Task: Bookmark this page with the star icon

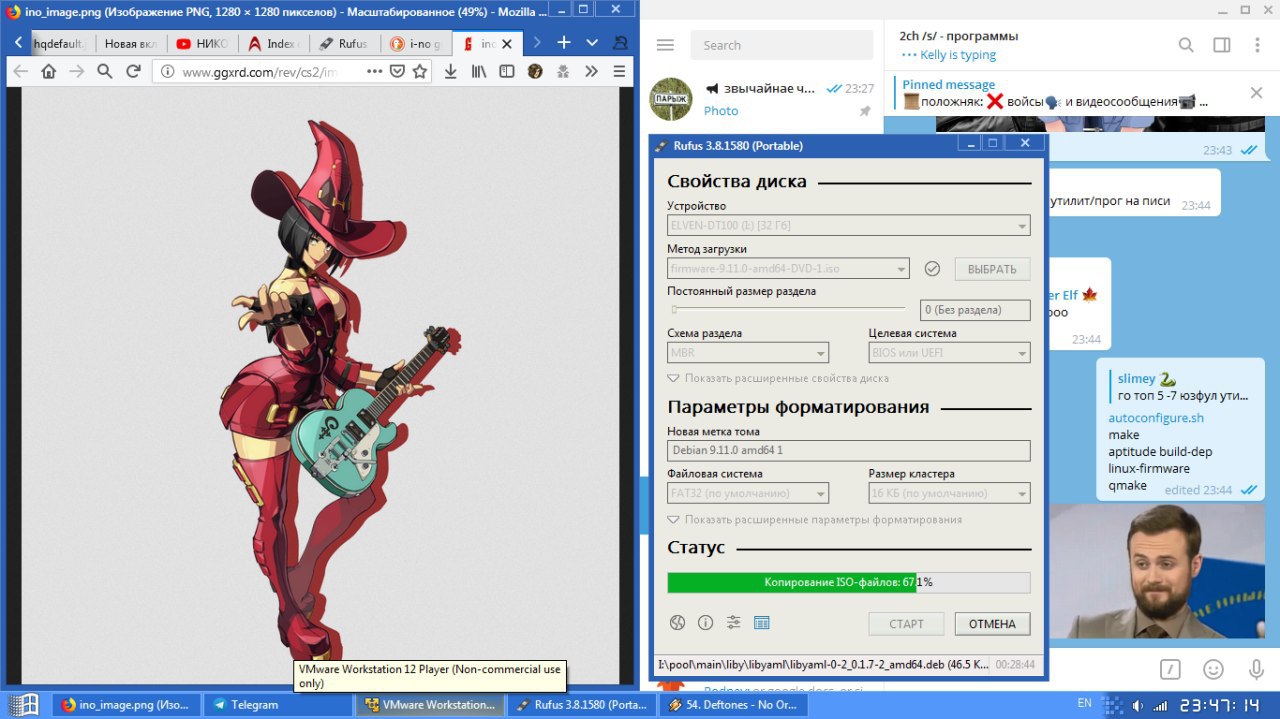Action: click(420, 72)
